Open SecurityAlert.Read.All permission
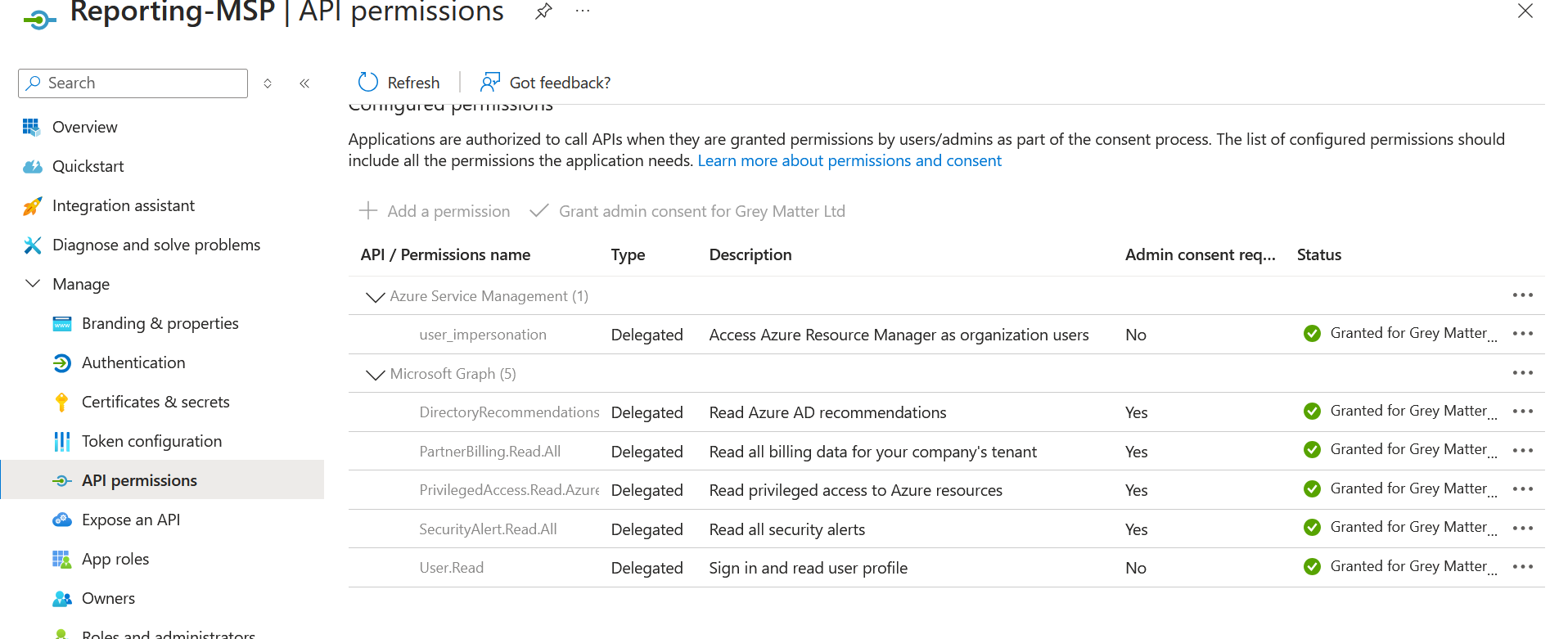The image size is (1568, 639). (488, 529)
